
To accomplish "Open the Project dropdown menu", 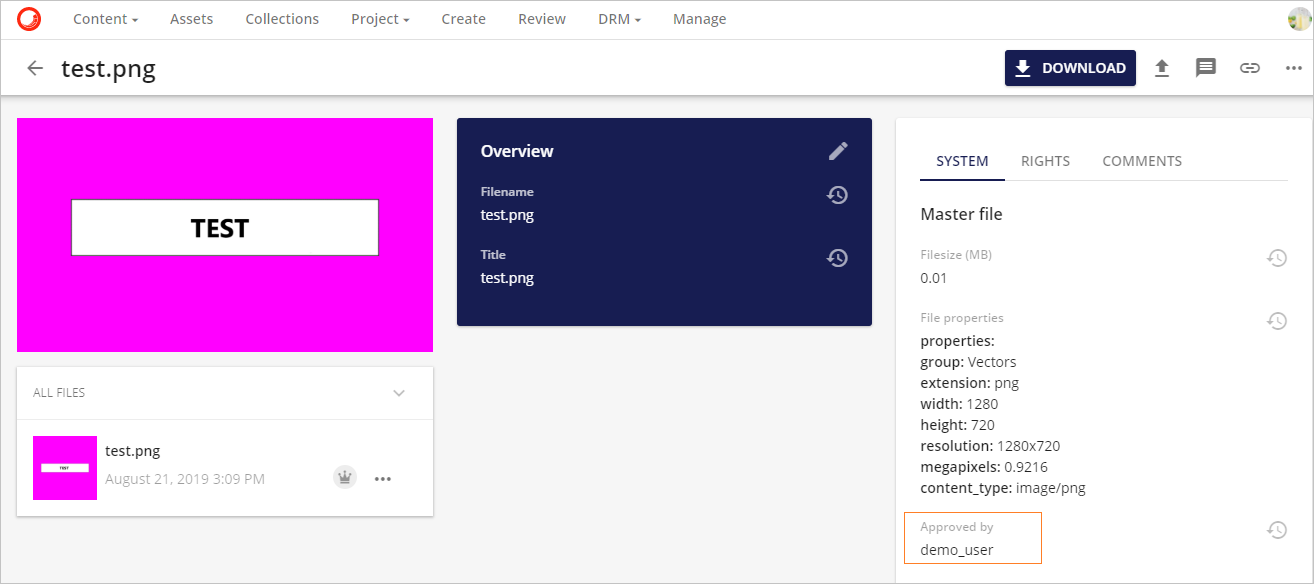I will click(378, 18).
